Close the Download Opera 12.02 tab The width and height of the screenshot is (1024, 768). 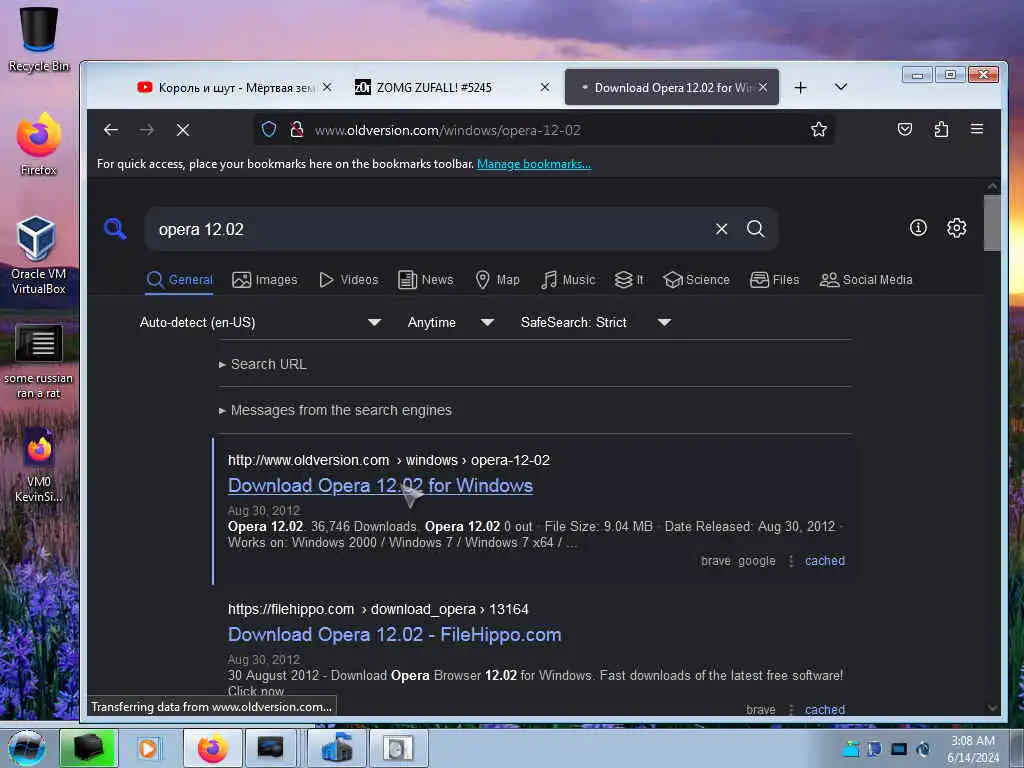tap(763, 87)
